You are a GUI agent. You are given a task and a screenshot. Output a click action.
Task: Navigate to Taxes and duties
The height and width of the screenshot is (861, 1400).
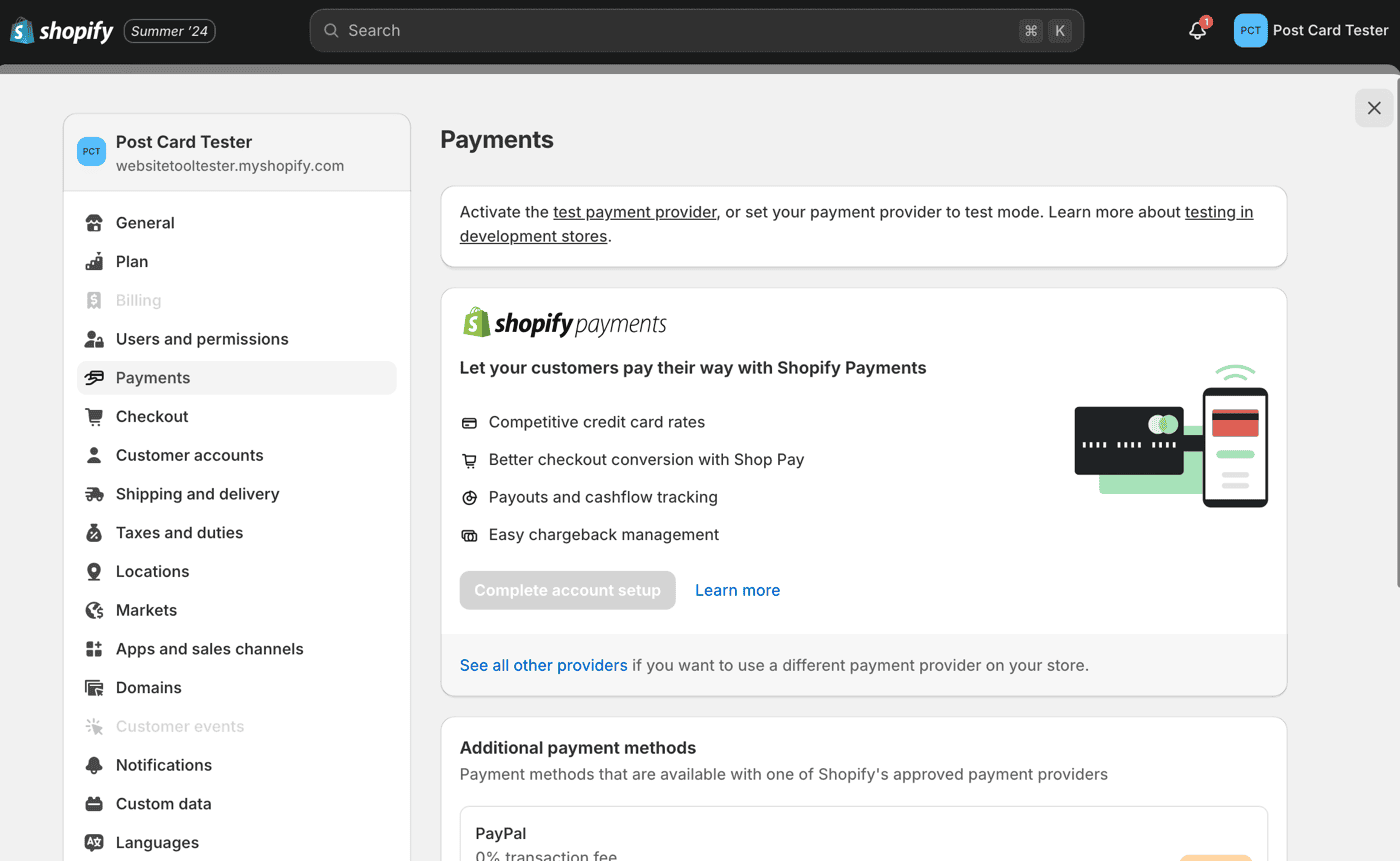pyautogui.click(x=237, y=533)
